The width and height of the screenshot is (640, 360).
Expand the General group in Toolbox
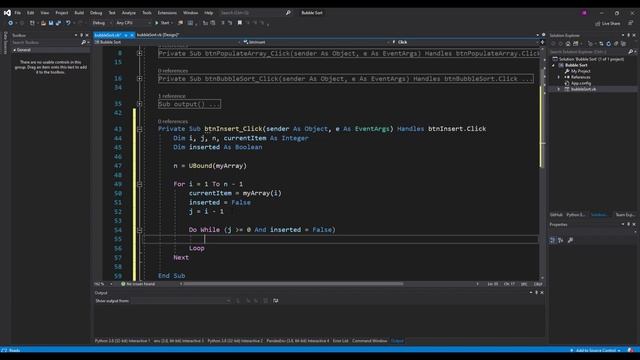point(15,50)
